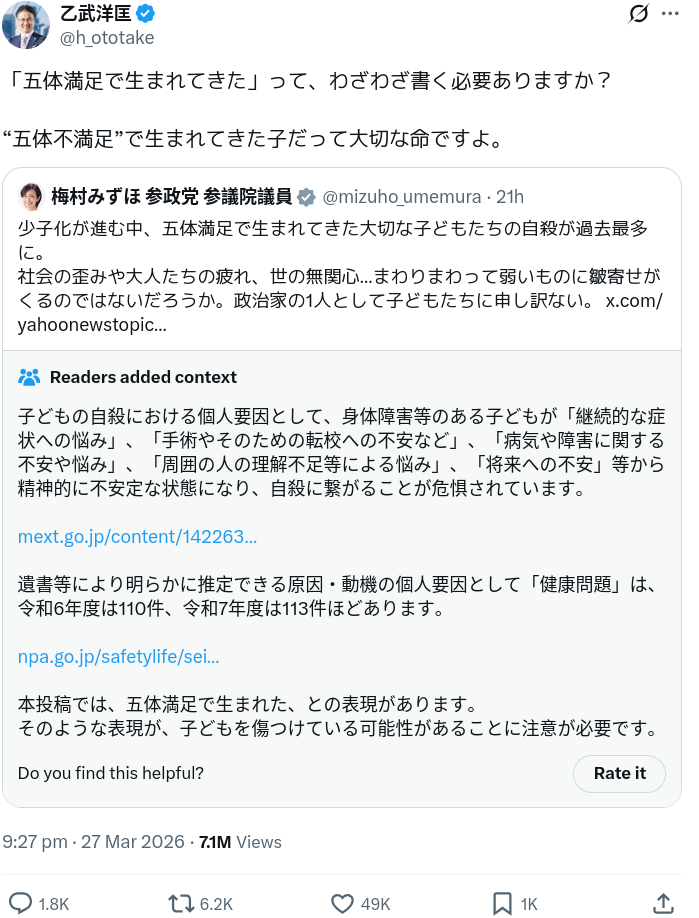Bookmark this post
Image resolution: width=699 pixels, height=918 pixels.
pyautogui.click(x=504, y=903)
